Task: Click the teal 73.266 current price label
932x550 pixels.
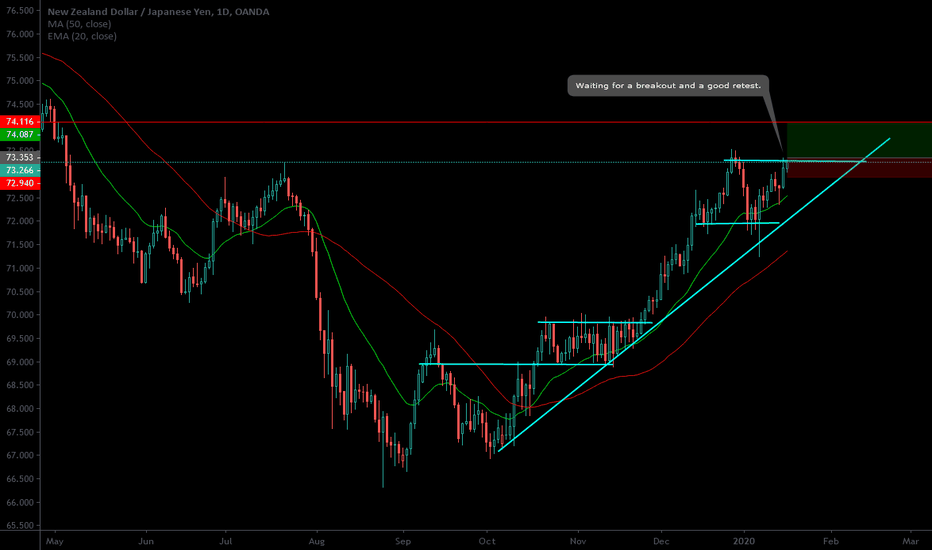Action: (20, 171)
